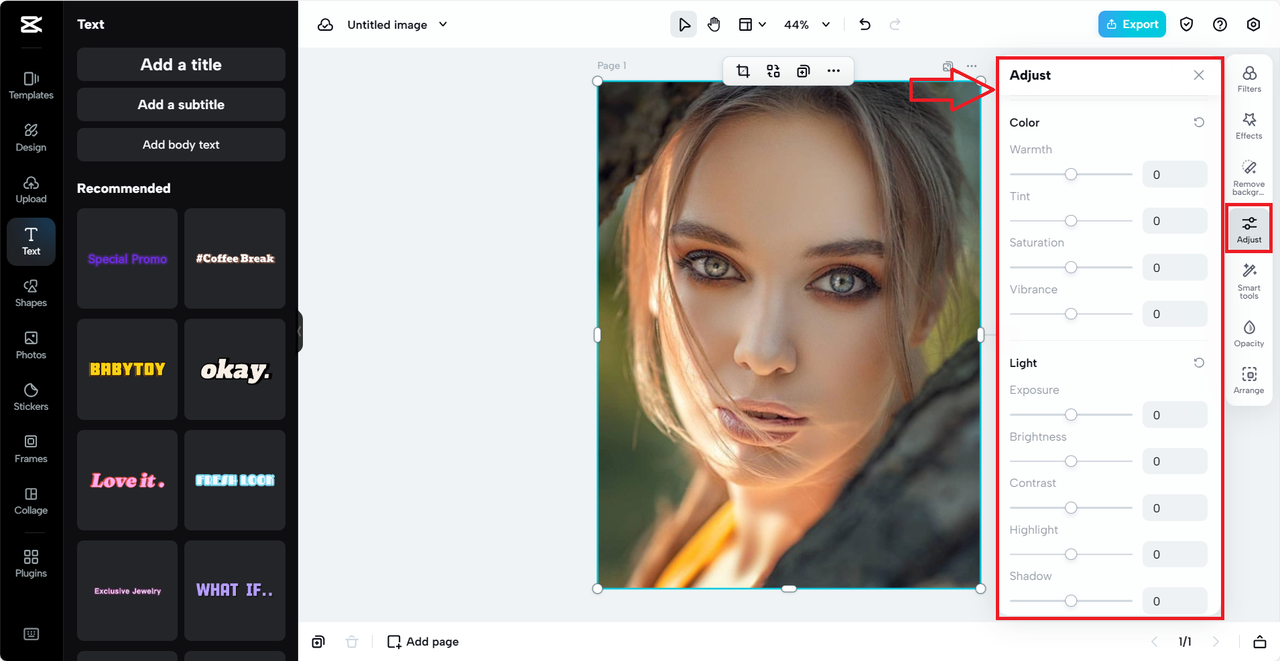
Task: Open the shield privacy icon
Action: [x=1187, y=25]
